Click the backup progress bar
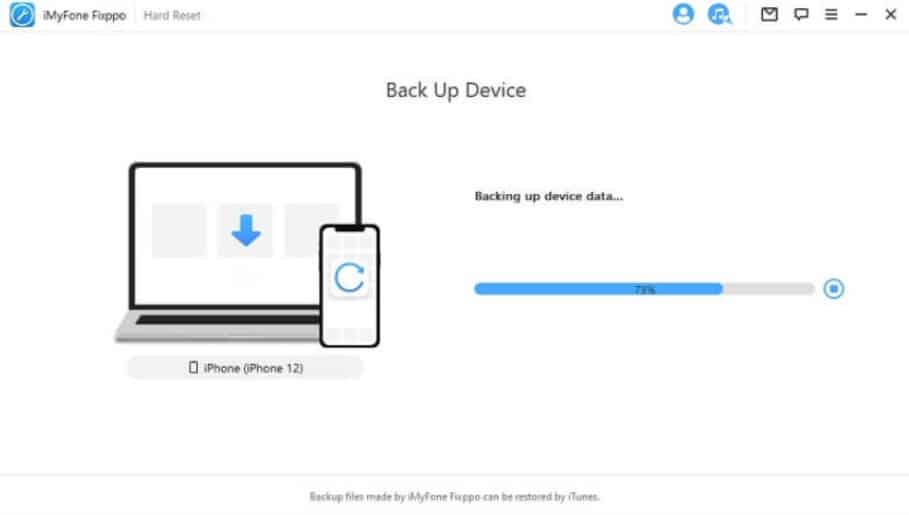Image resolution: width=909 pixels, height=515 pixels. click(644, 289)
